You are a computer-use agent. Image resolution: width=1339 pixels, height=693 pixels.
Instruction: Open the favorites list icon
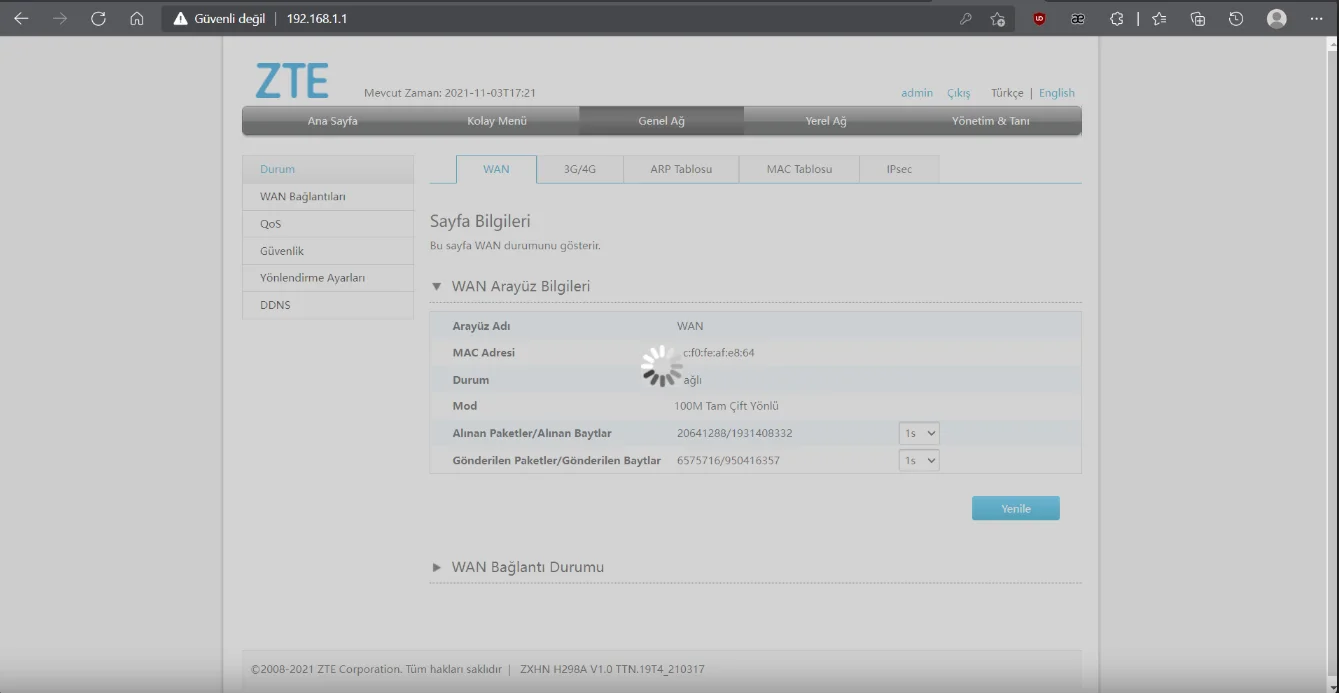point(1159,18)
